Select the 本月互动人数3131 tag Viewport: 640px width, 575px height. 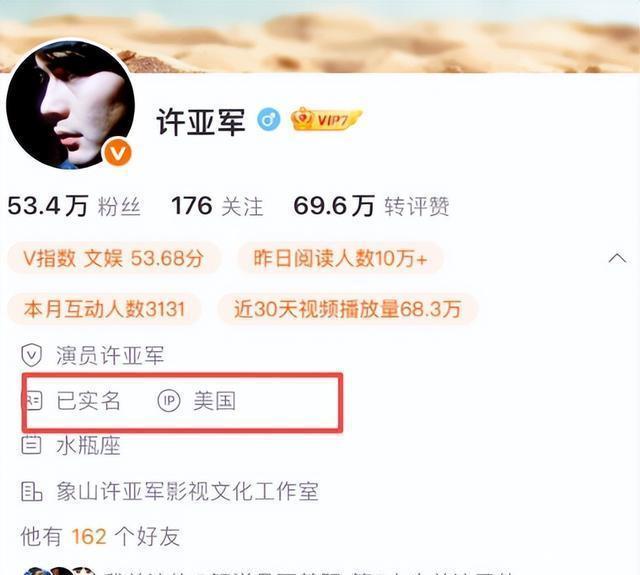tap(104, 309)
